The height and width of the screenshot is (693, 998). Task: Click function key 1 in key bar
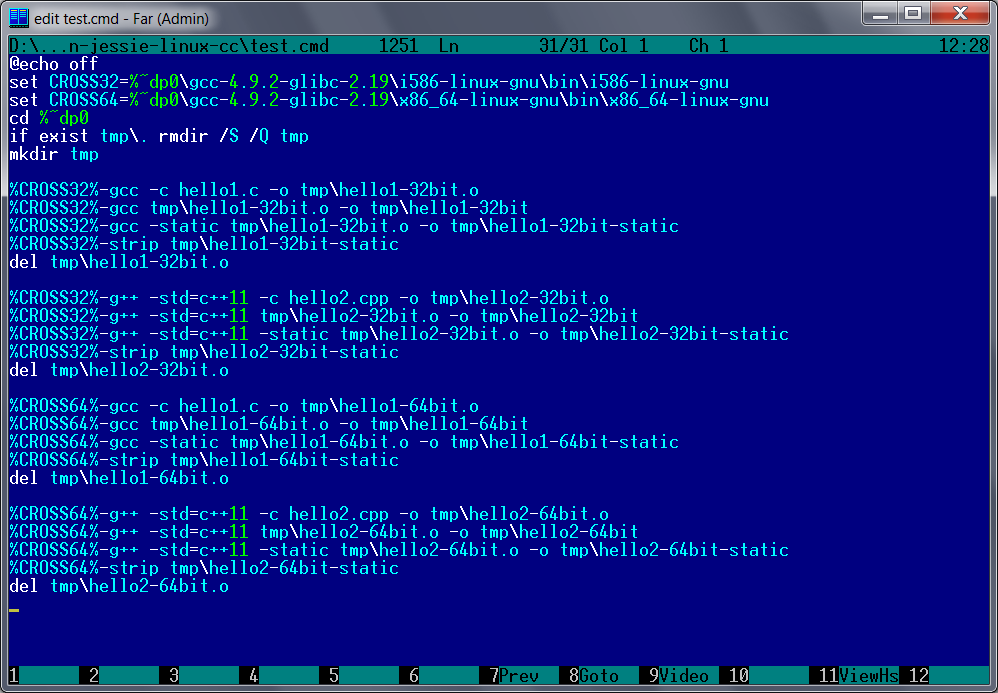tap(44, 675)
